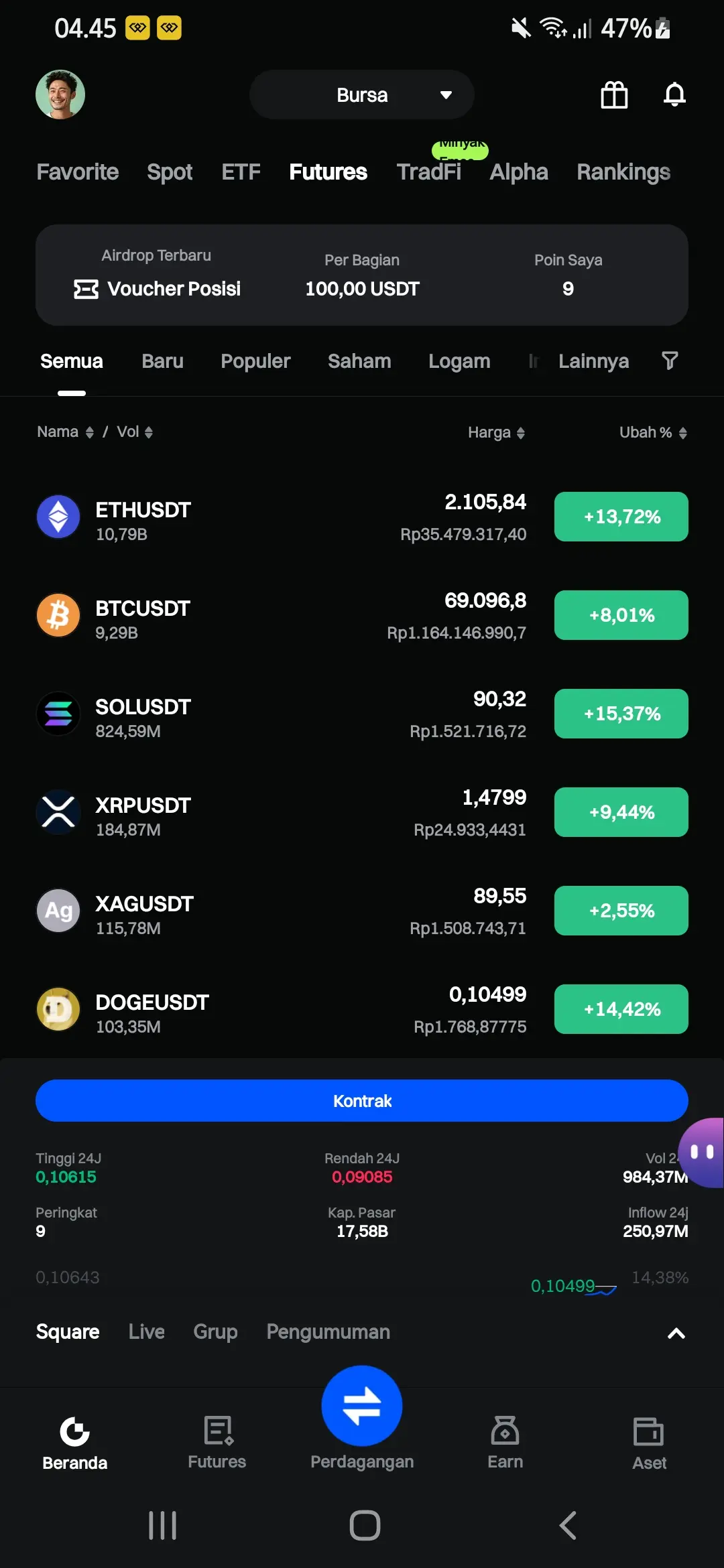The image size is (724, 1568).
Task: Tap the user profile avatar
Action: (x=60, y=94)
